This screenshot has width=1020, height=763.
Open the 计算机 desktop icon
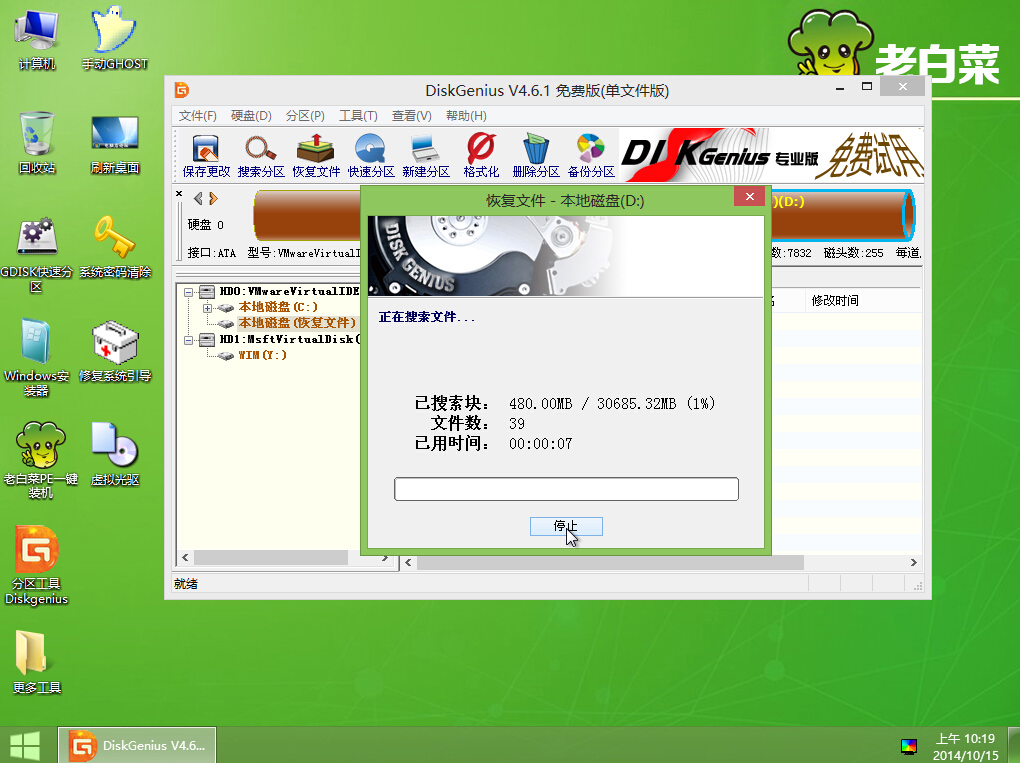pyautogui.click(x=37, y=39)
